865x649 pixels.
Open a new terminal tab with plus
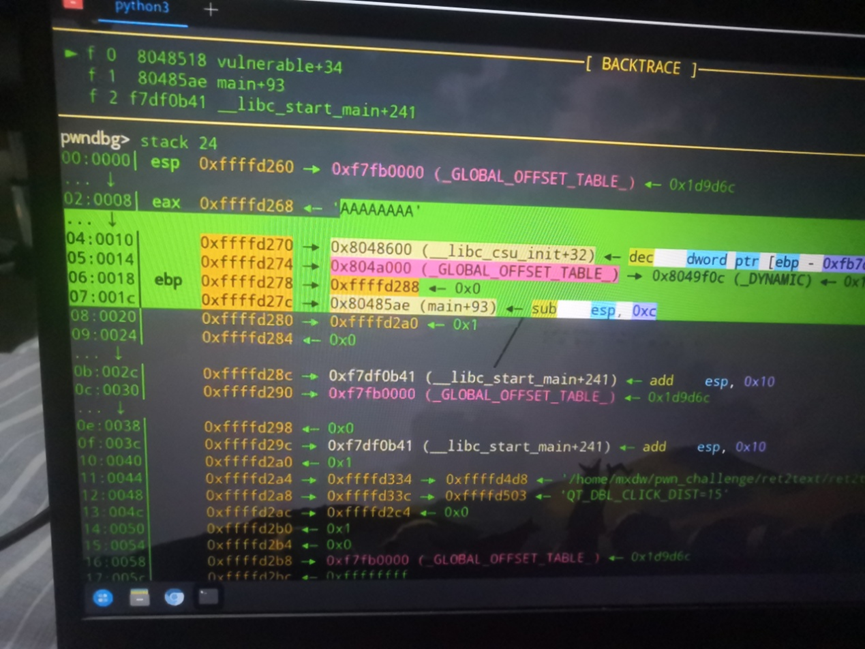[x=211, y=10]
